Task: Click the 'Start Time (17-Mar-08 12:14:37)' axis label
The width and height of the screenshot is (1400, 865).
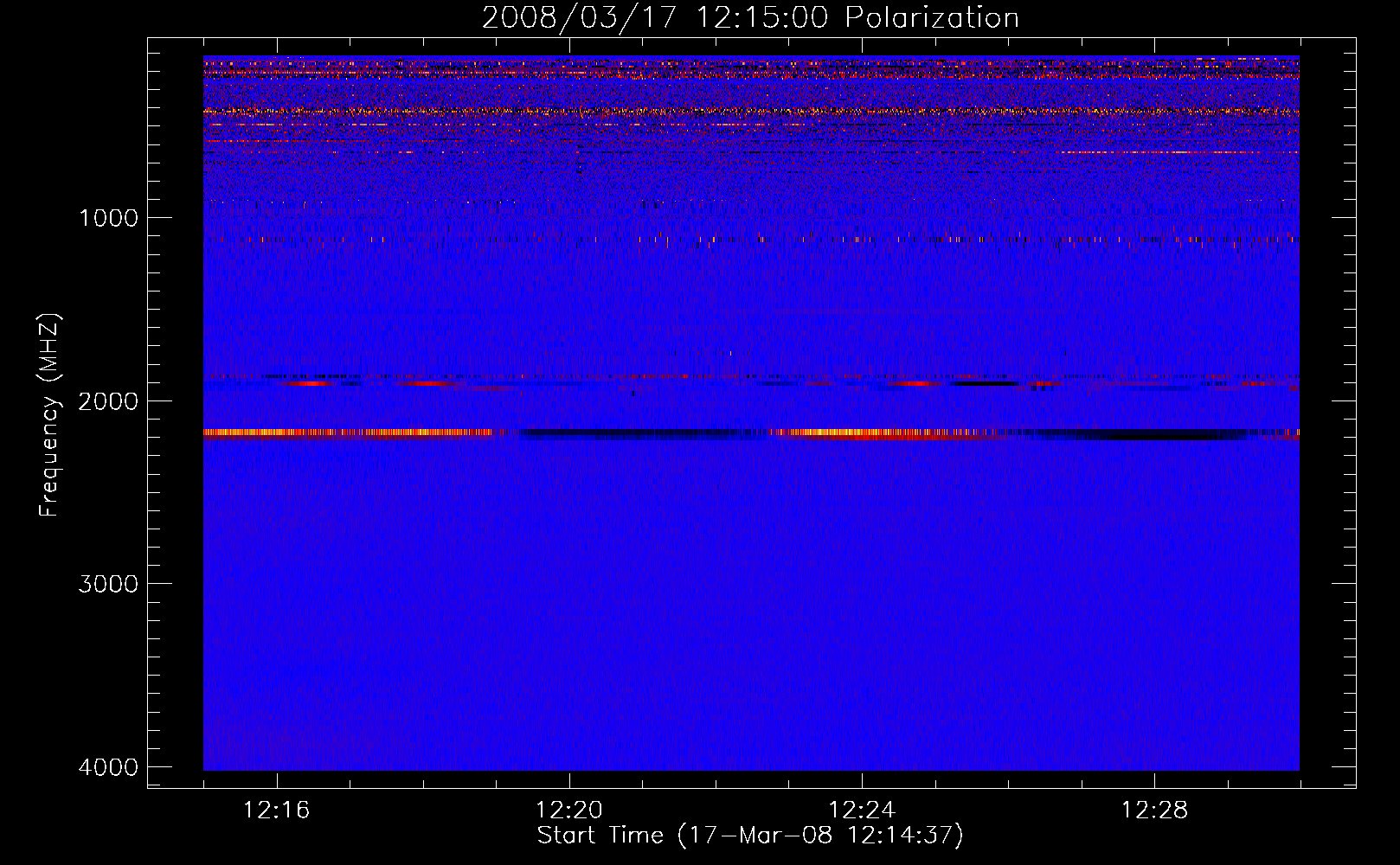Action: tap(749, 836)
